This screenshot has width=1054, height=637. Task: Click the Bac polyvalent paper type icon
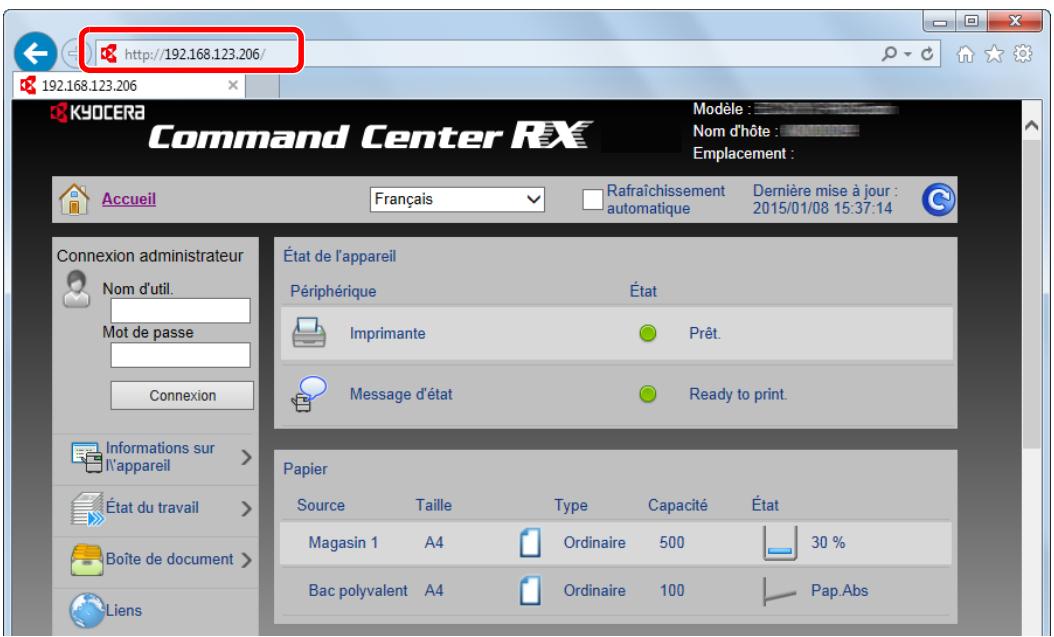click(530, 591)
